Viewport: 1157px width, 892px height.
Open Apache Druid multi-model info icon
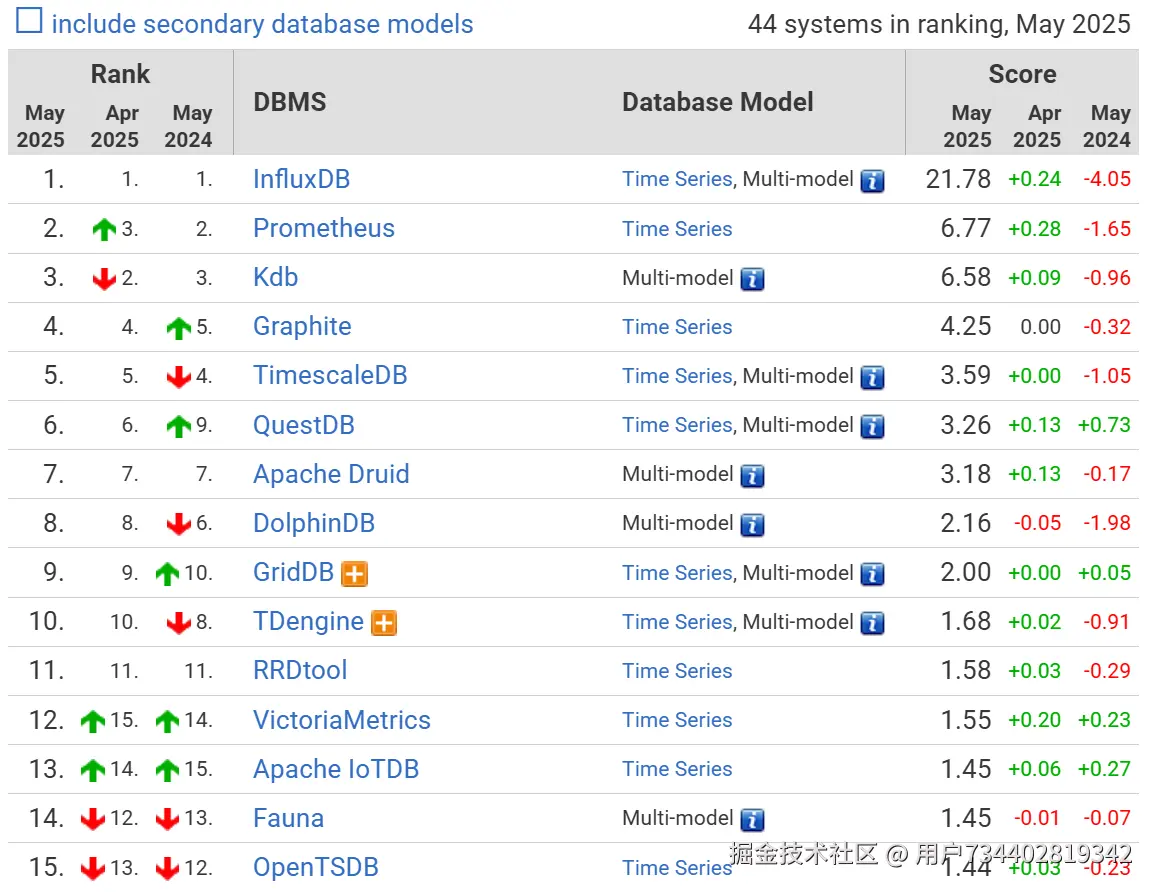[x=752, y=476]
